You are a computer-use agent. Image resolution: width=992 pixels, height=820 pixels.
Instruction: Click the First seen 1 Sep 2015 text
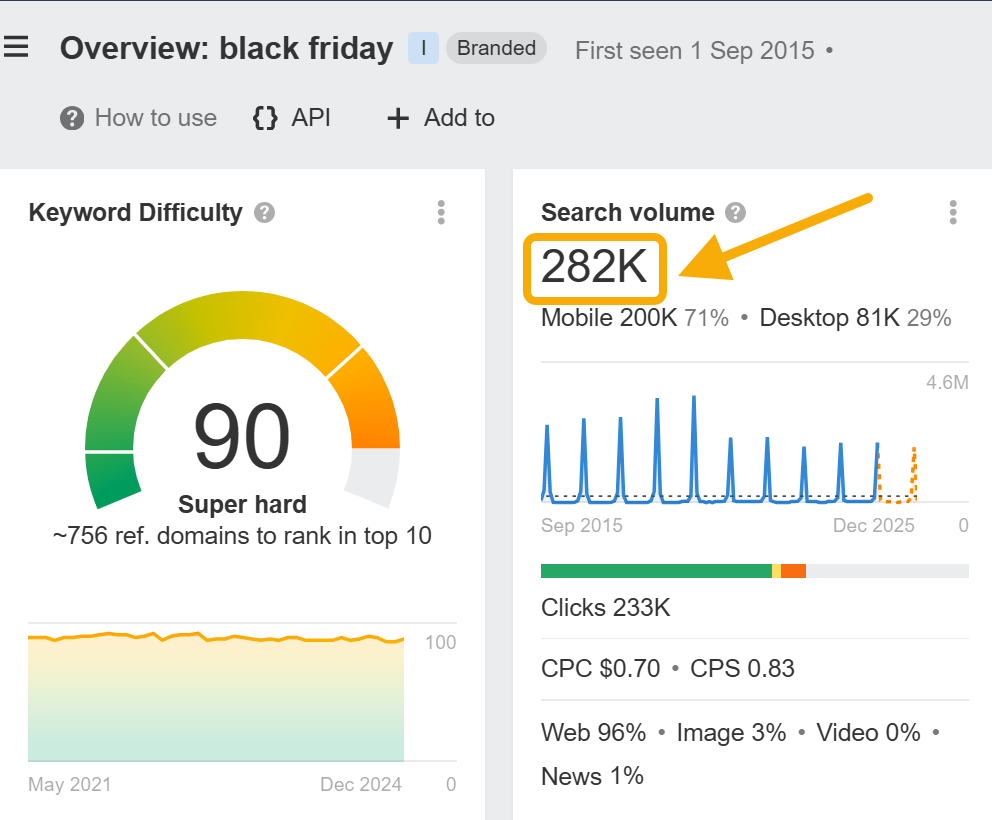pyautogui.click(x=694, y=50)
